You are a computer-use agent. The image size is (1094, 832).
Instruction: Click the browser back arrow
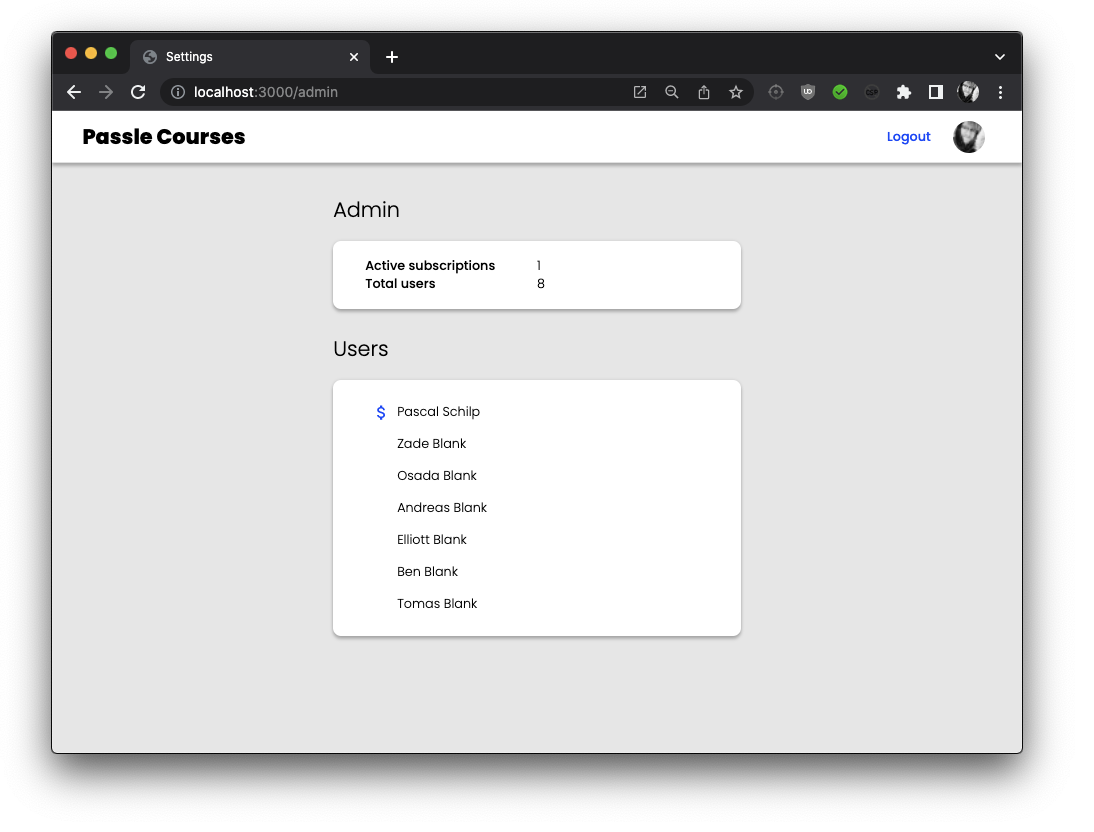74,92
